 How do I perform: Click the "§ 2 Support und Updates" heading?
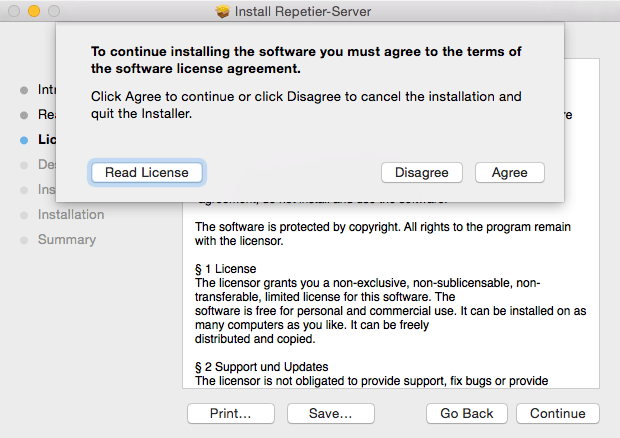point(261,366)
